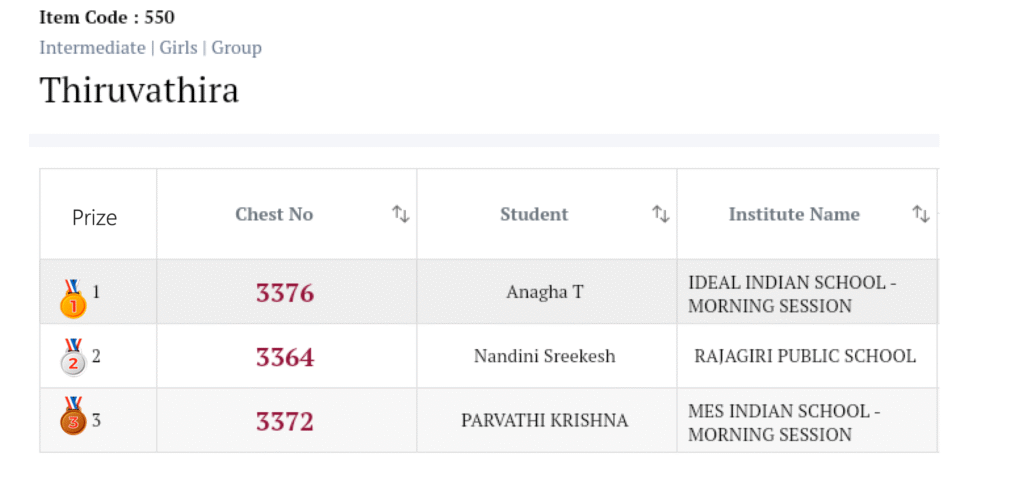Click student name Nandini Sreekesh
The height and width of the screenshot is (489, 1024).
pyautogui.click(x=545, y=356)
